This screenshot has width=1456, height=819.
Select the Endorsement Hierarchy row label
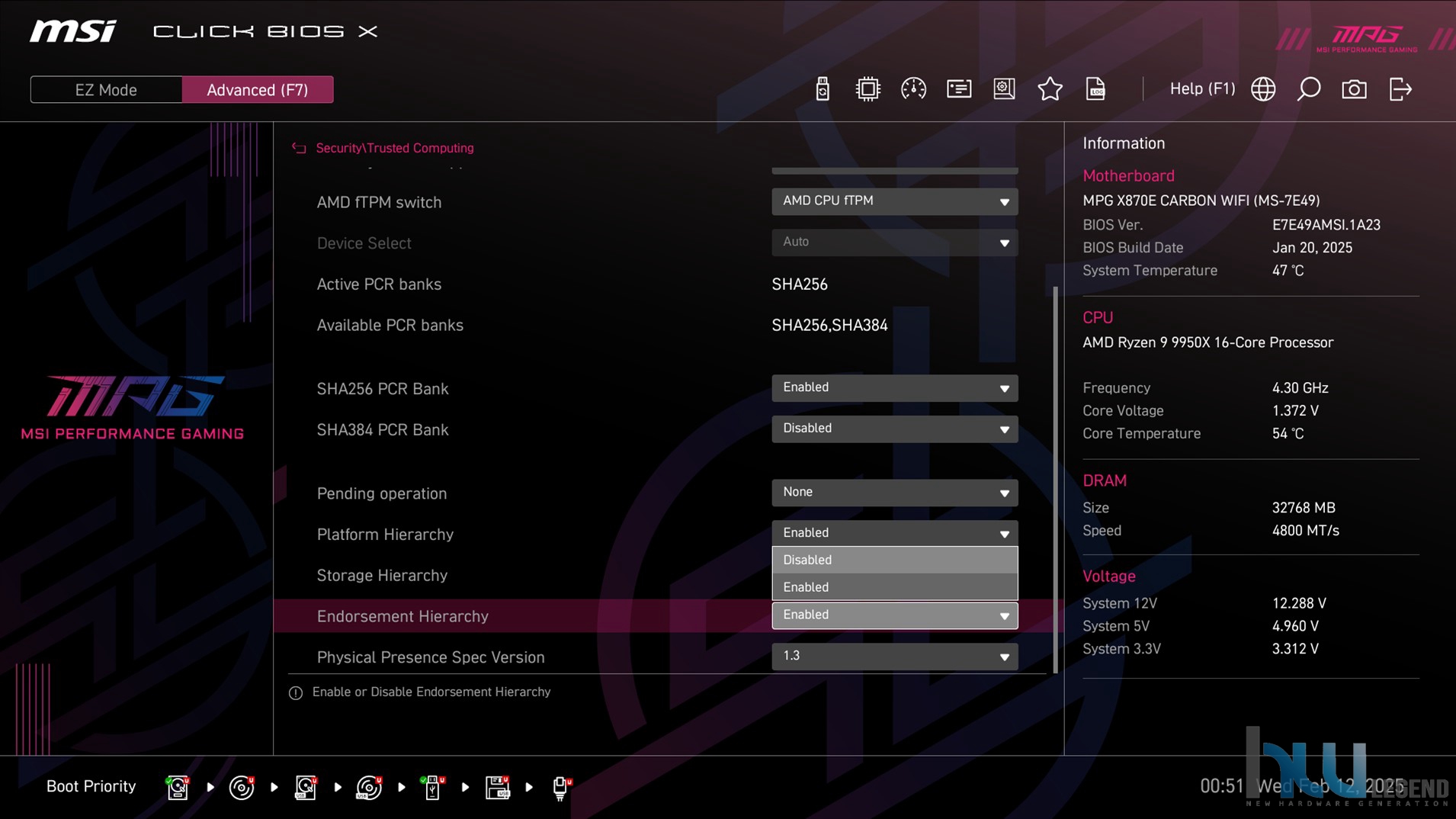coord(402,616)
